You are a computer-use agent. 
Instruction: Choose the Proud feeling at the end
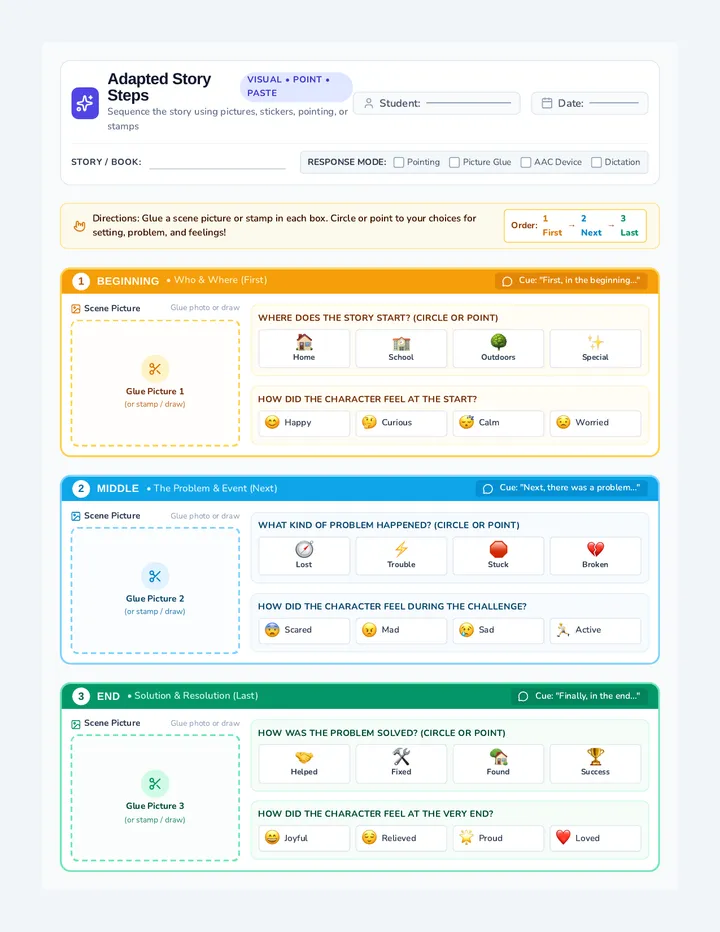point(498,838)
